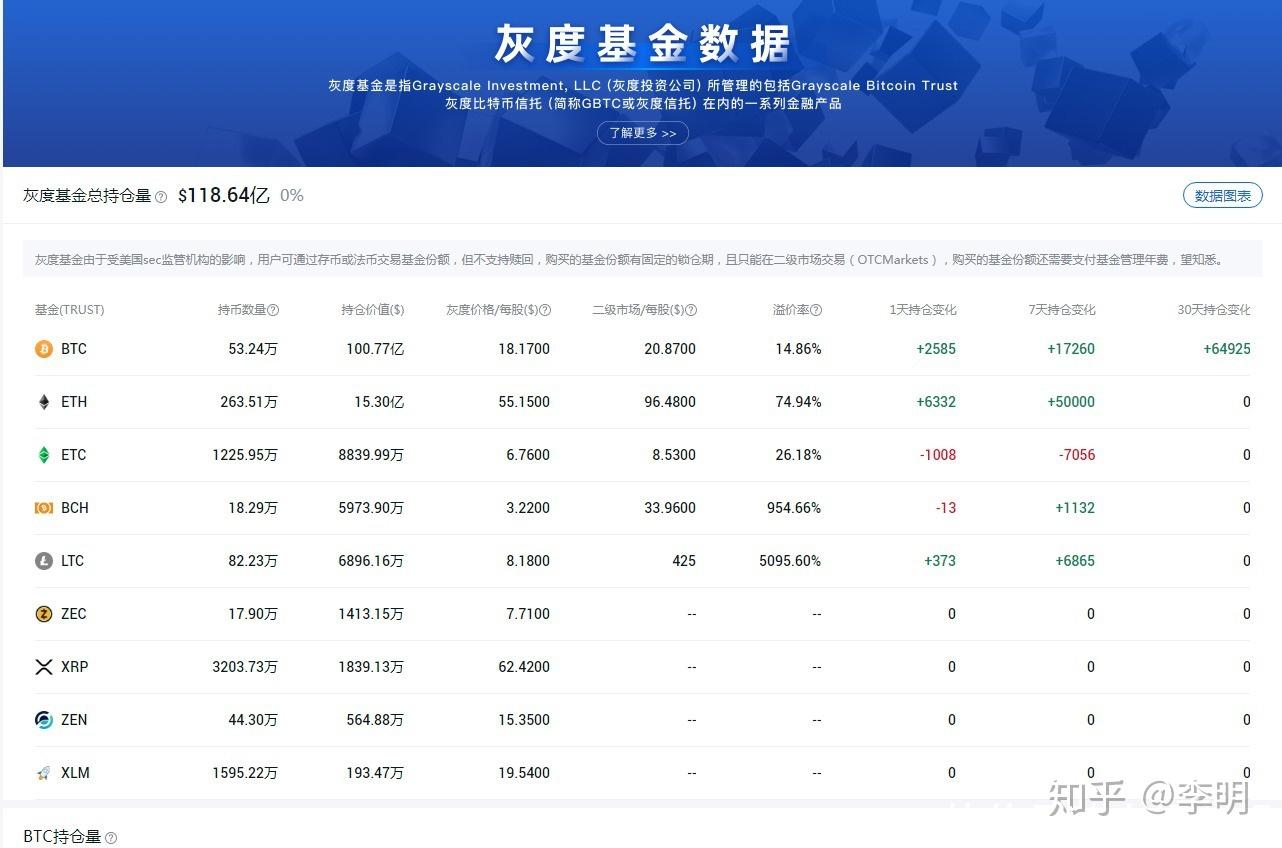The height and width of the screenshot is (848, 1282).
Task: Click the BTC Bitcoin coin icon
Action: [x=44, y=349]
